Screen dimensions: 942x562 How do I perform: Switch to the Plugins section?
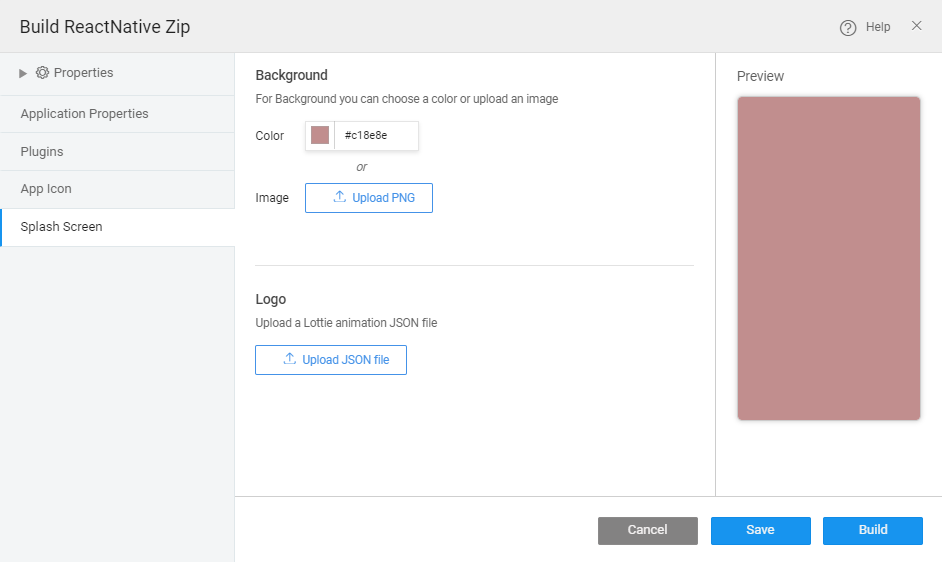point(42,152)
